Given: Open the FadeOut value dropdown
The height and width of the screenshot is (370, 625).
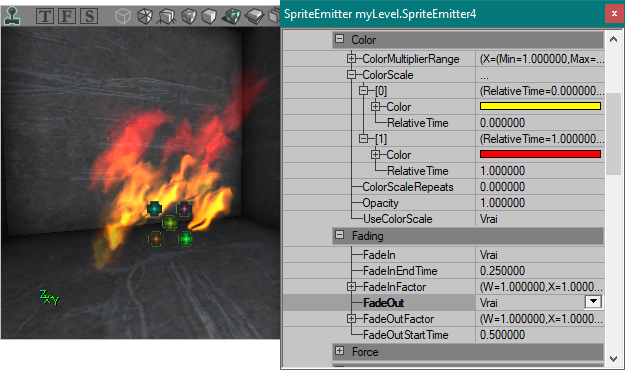Looking at the screenshot, I should tap(593, 302).
